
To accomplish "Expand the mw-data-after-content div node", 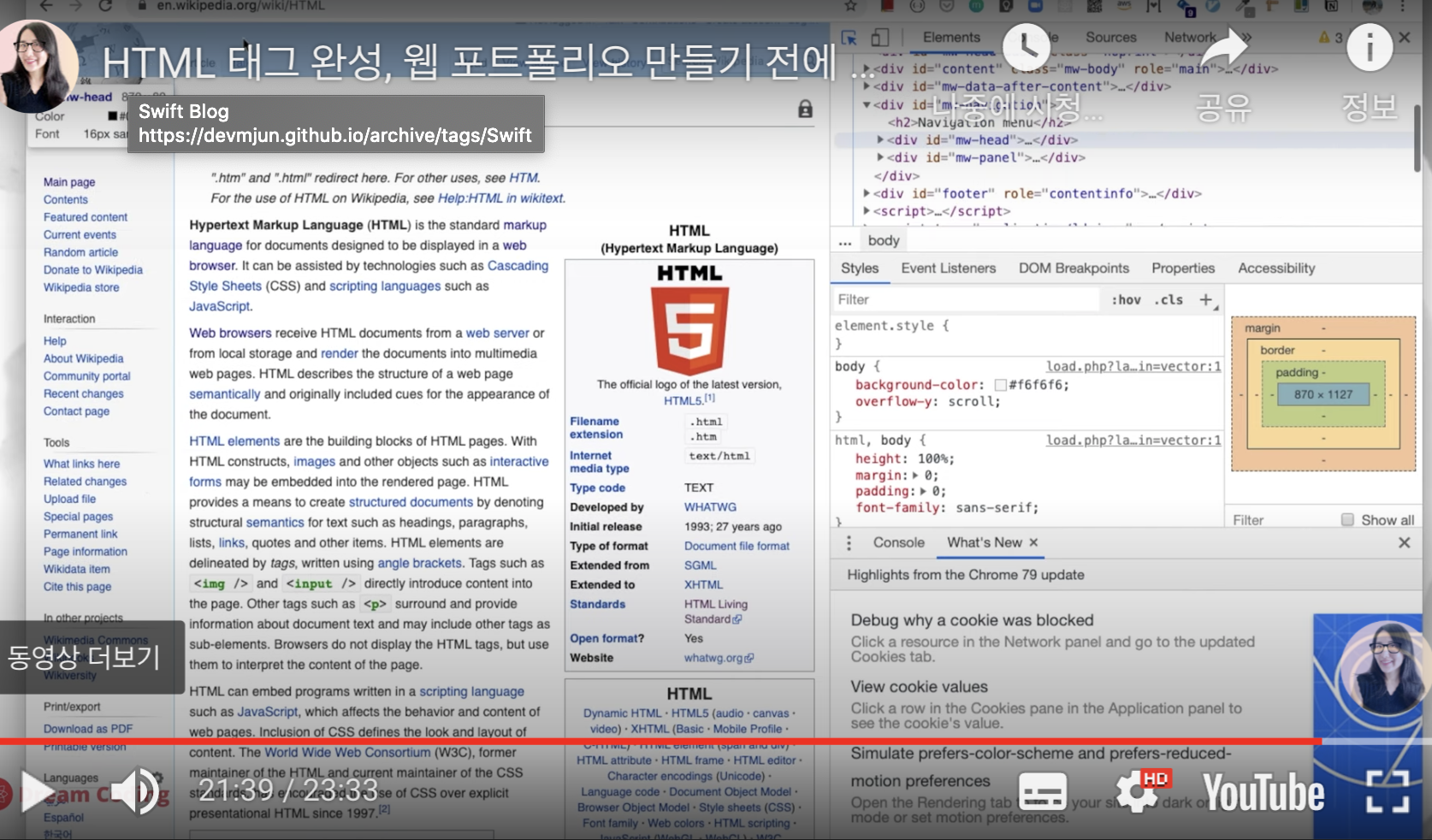I will [x=867, y=86].
